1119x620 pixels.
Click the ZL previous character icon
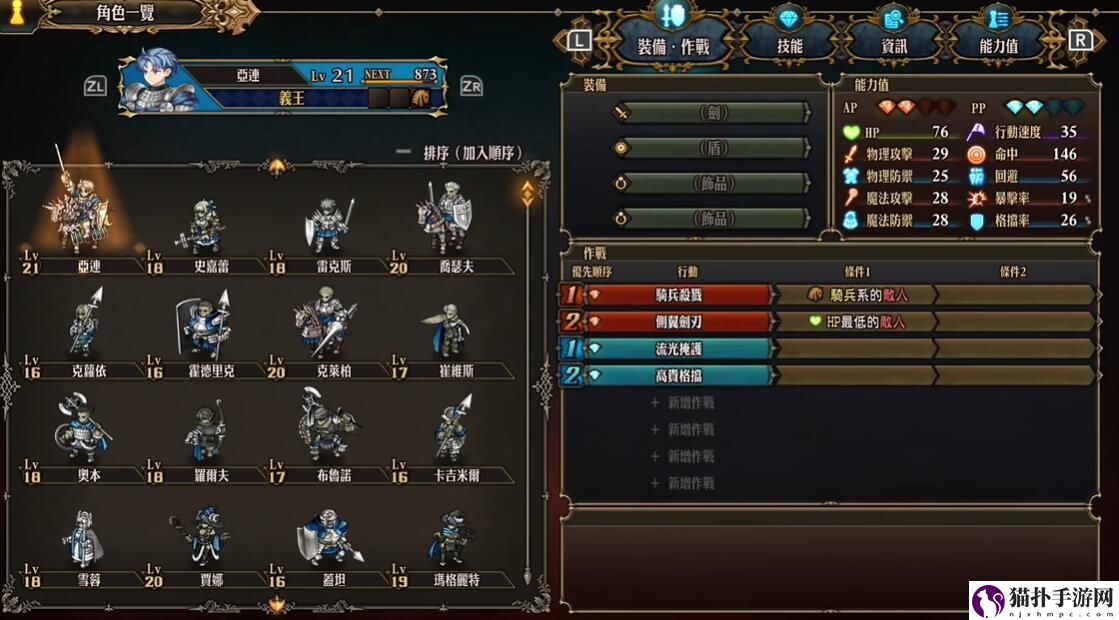click(x=95, y=87)
